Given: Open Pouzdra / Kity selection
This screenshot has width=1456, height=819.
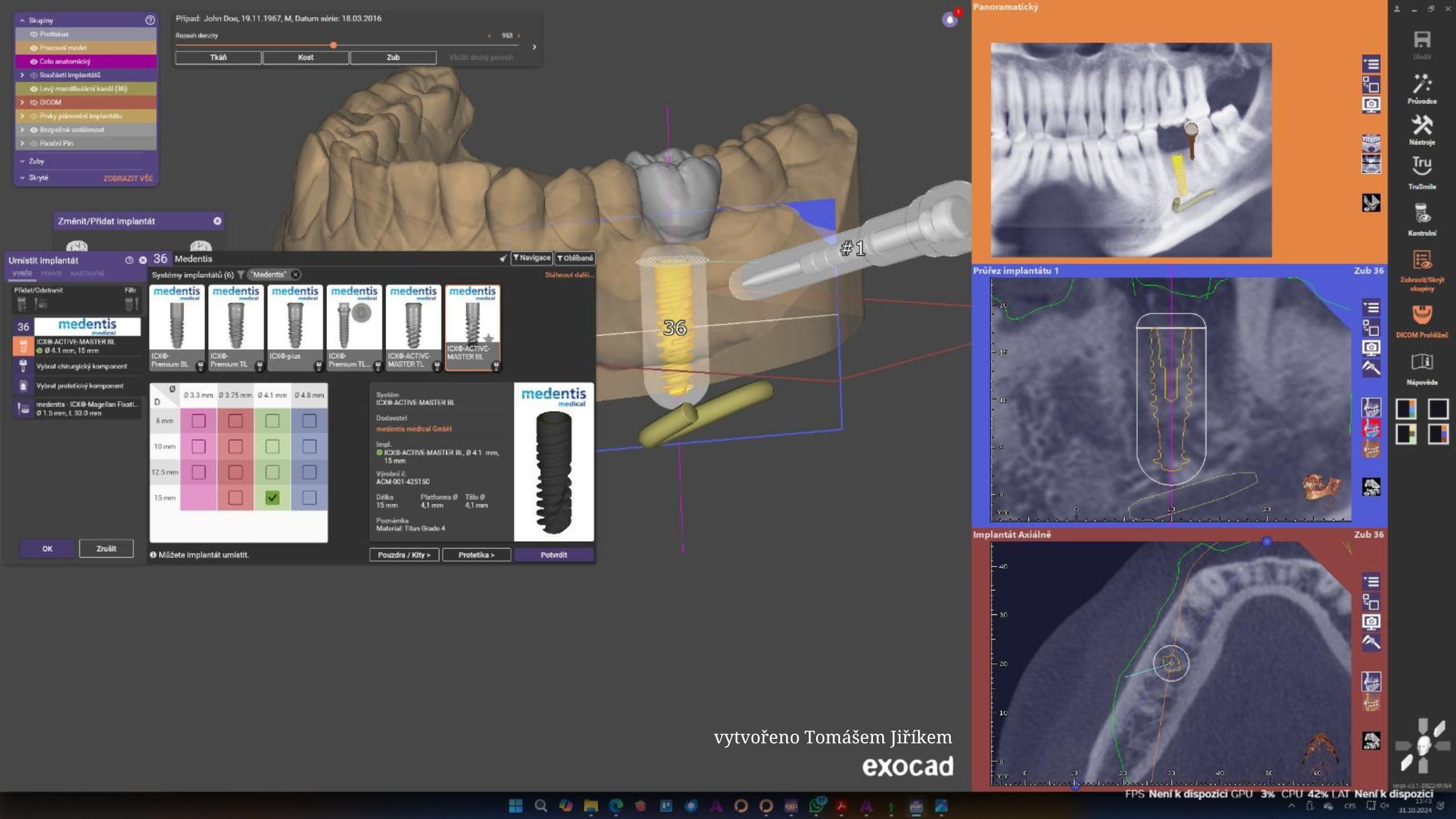Looking at the screenshot, I should pos(404,555).
